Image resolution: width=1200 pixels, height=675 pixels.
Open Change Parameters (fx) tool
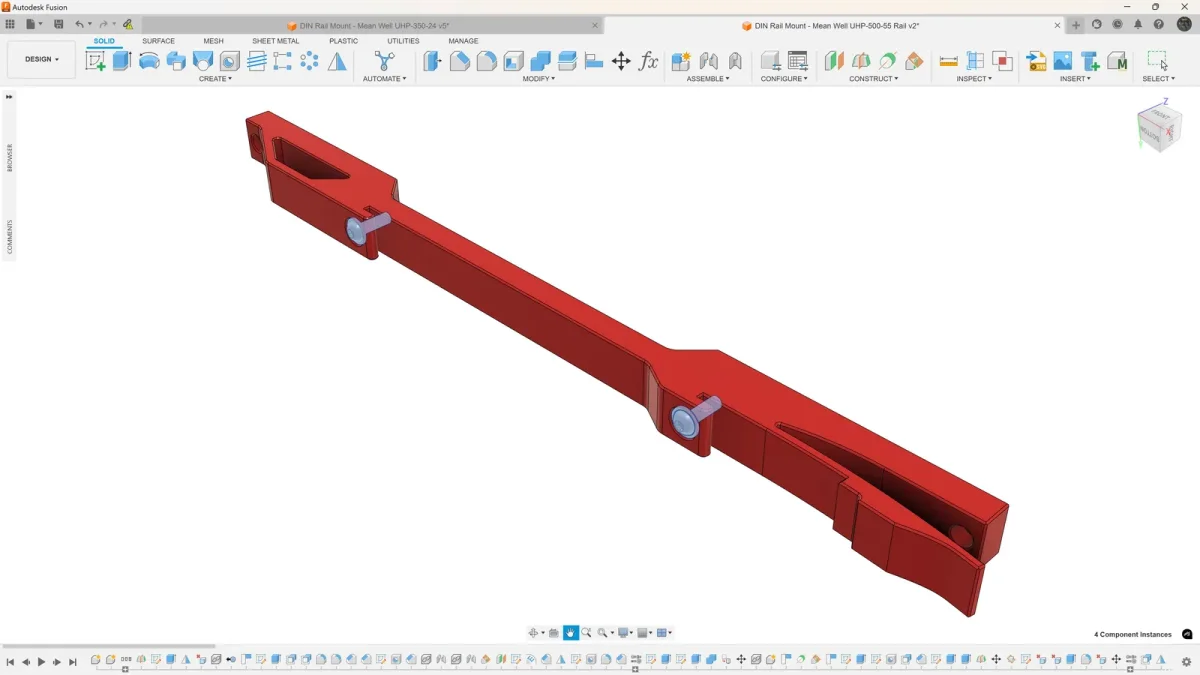(x=649, y=61)
